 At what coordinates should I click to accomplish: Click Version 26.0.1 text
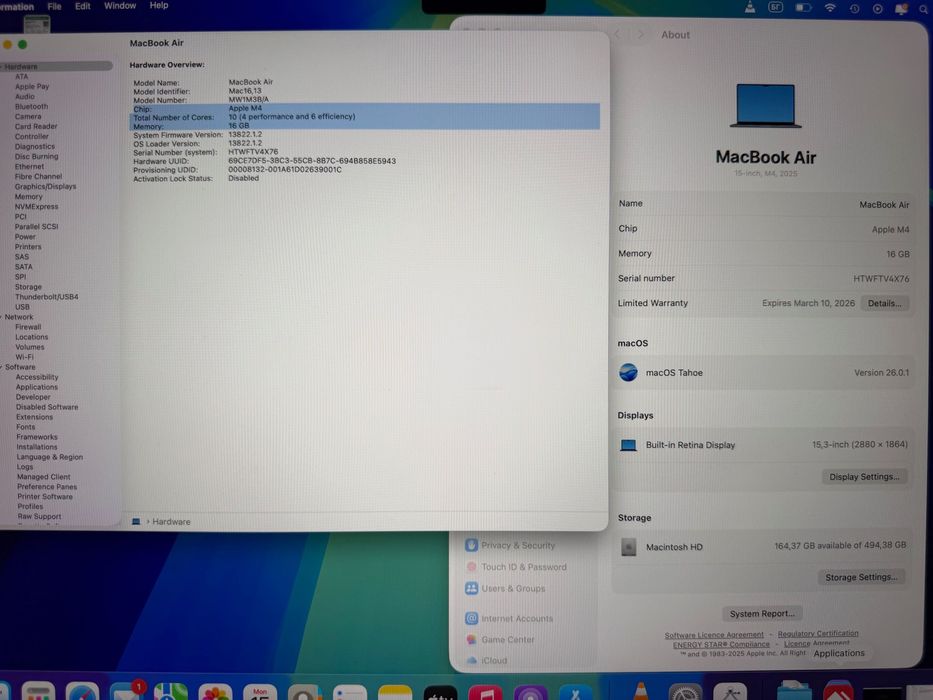881,373
